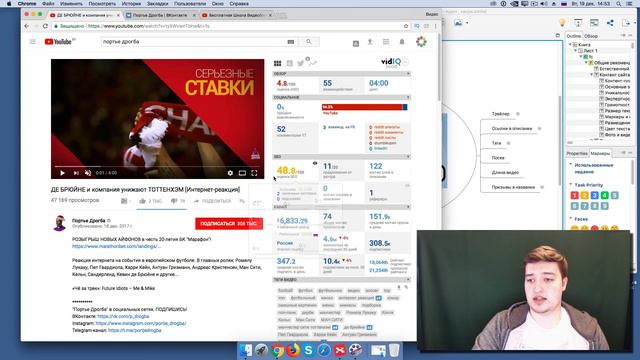The width and height of the screenshot is (640, 360).
Task: Collapse the vidIQ ОБЗОР section
Action: coord(408,74)
